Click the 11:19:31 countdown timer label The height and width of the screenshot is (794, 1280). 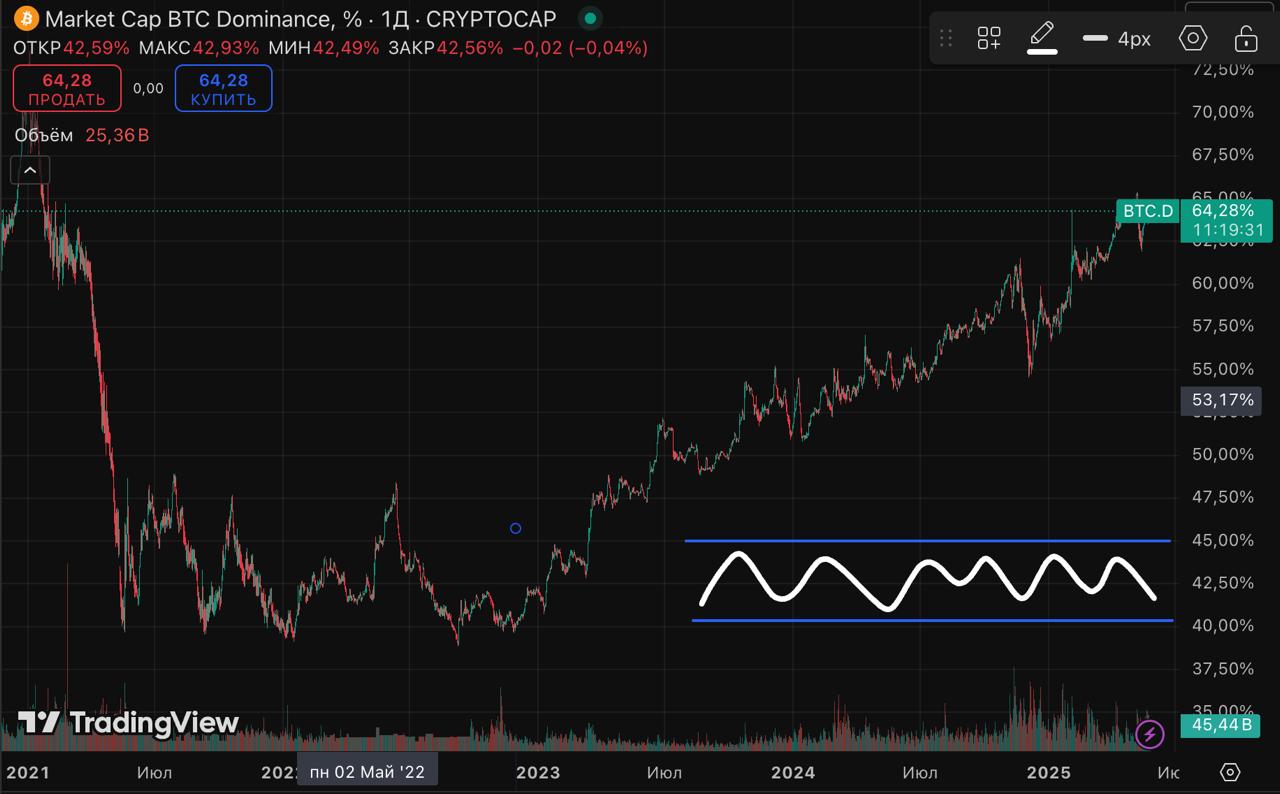pos(1226,231)
